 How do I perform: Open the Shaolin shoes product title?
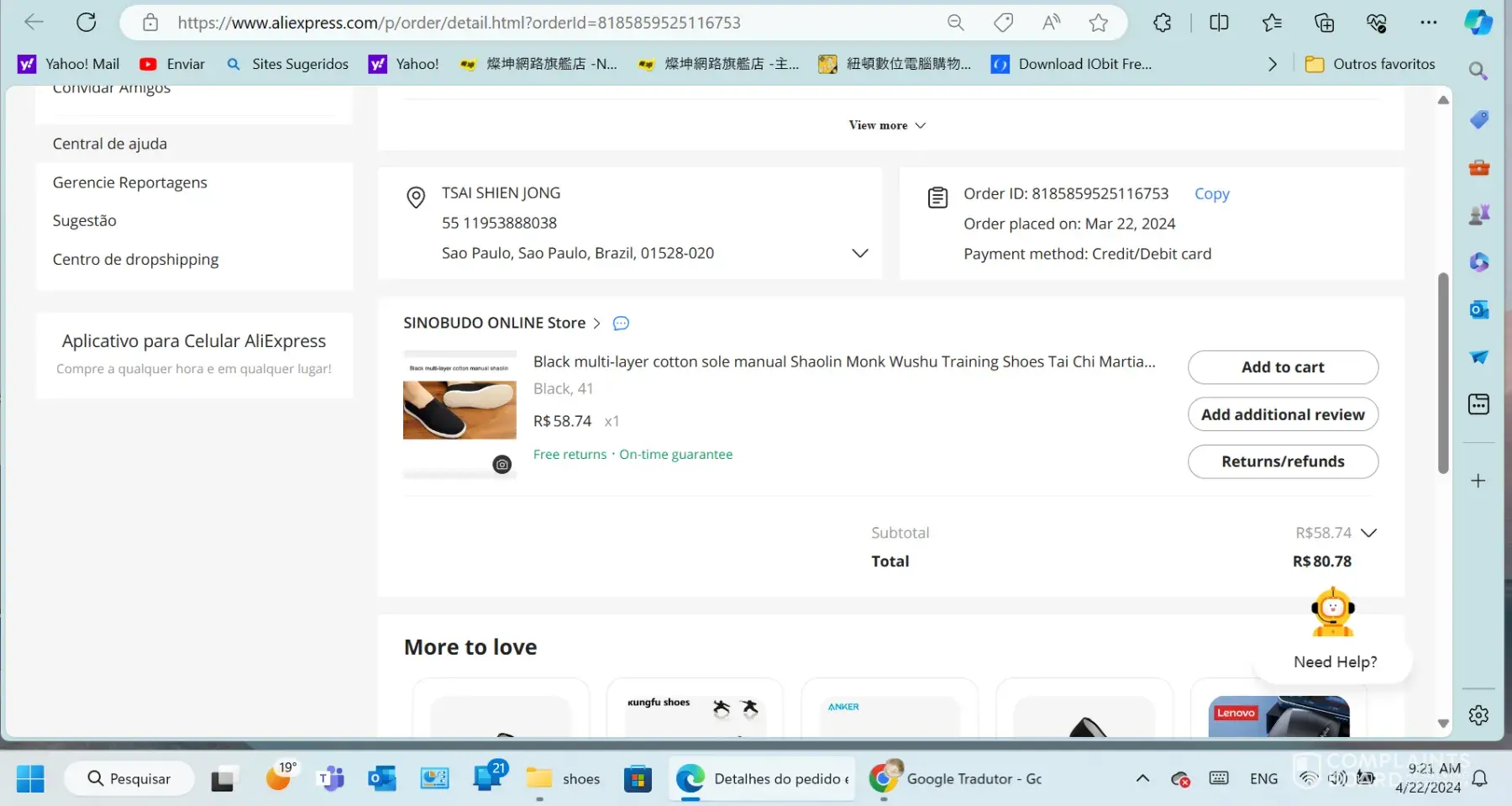(x=844, y=362)
